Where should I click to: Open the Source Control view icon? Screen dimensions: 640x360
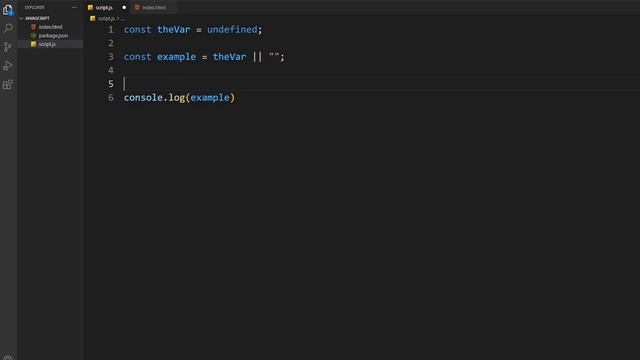pyautogui.click(x=8, y=47)
